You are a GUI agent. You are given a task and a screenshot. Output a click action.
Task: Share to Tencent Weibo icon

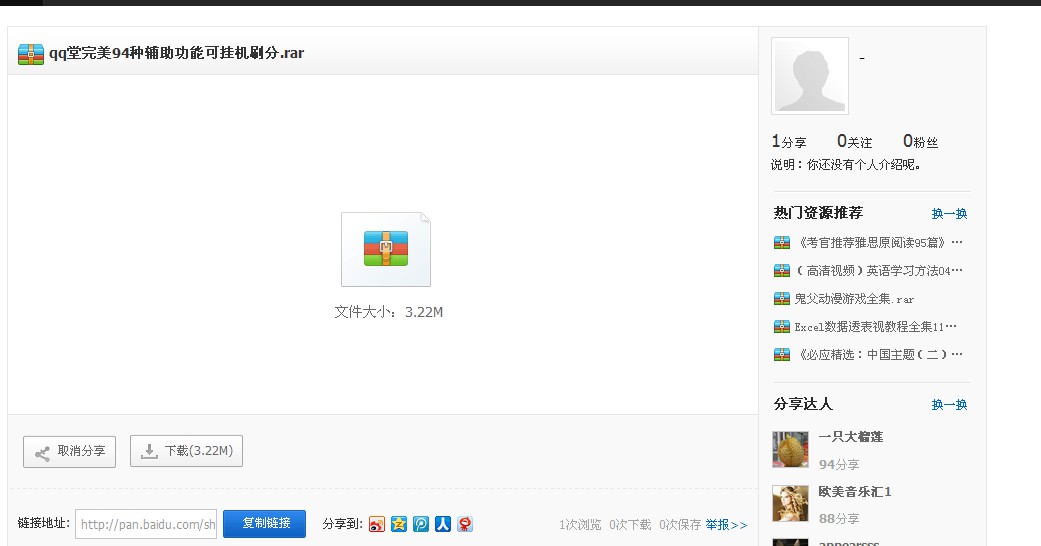click(x=421, y=524)
